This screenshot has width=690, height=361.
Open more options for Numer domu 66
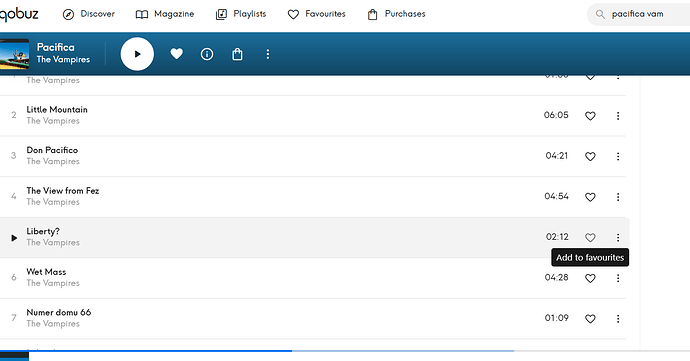click(x=618, y=319)
